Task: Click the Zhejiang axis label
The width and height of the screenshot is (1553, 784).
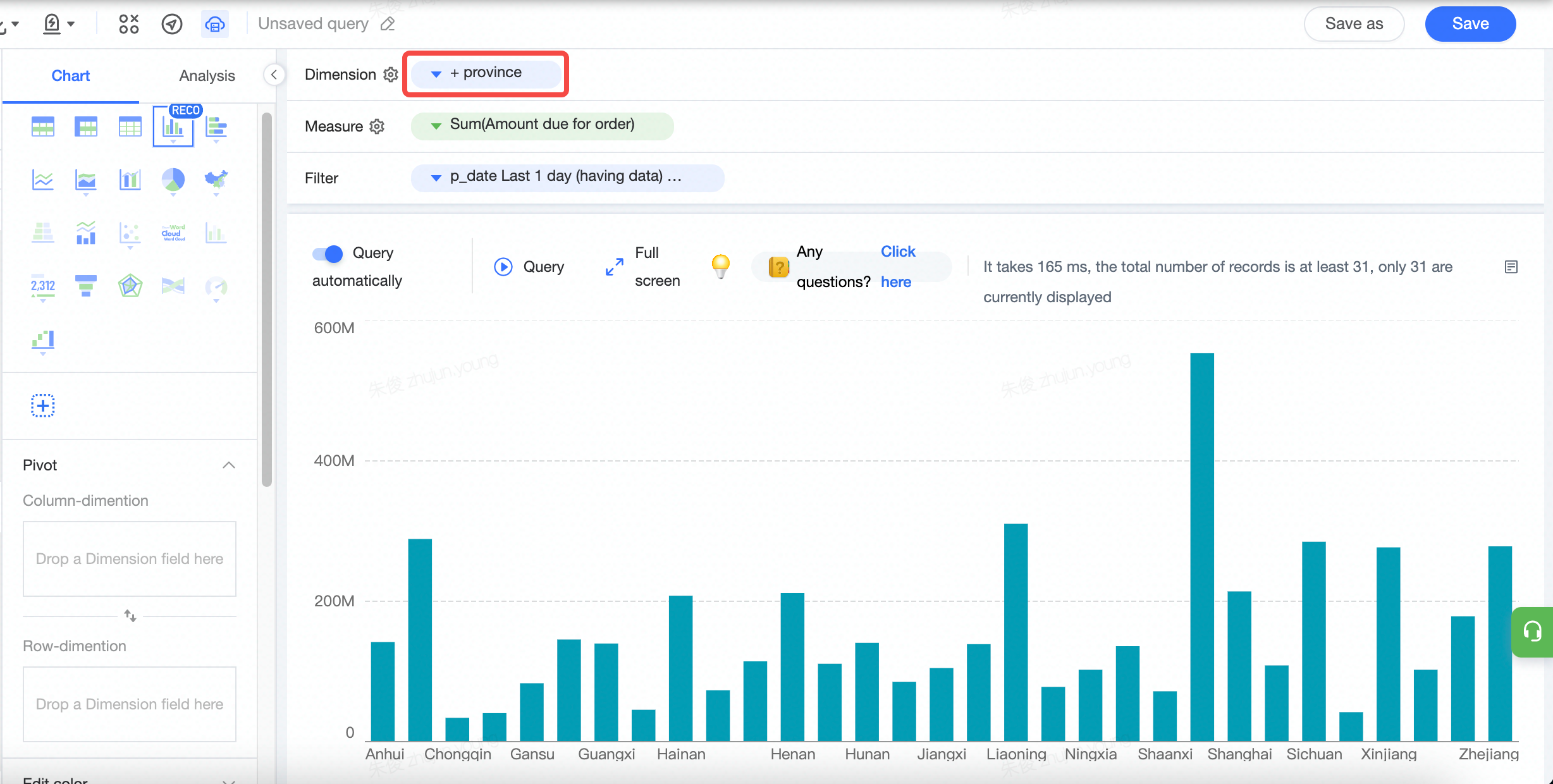Action: click(1488, 754)
